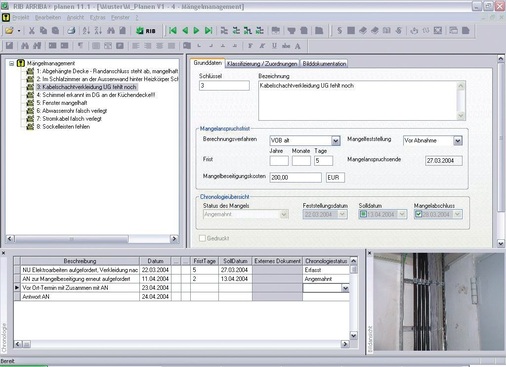Click the Datum column header in chronology table
This screenshot has height=367, width=506.
coord(155,261)
